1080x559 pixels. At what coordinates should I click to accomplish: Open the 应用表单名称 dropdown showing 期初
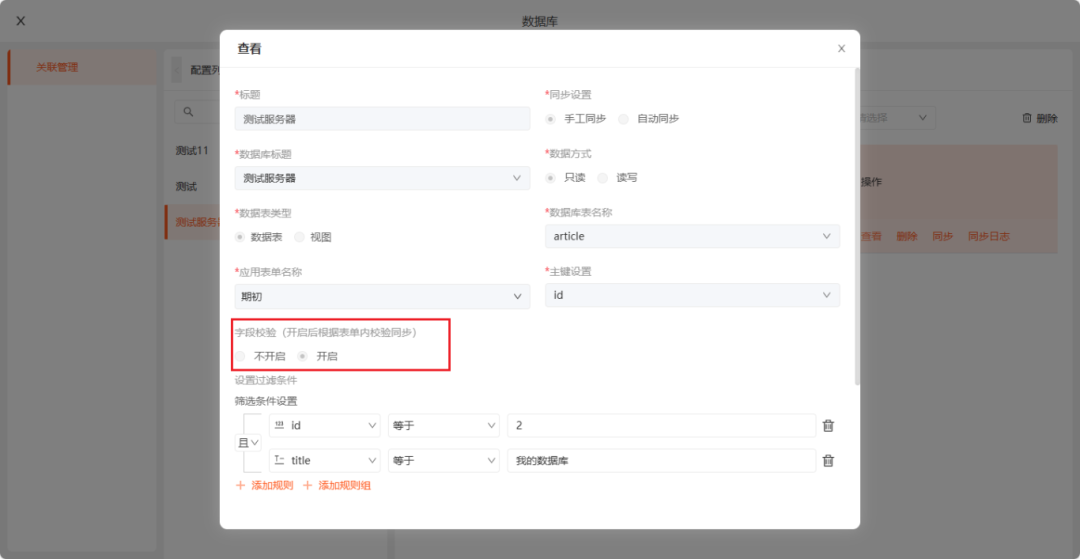382,296
